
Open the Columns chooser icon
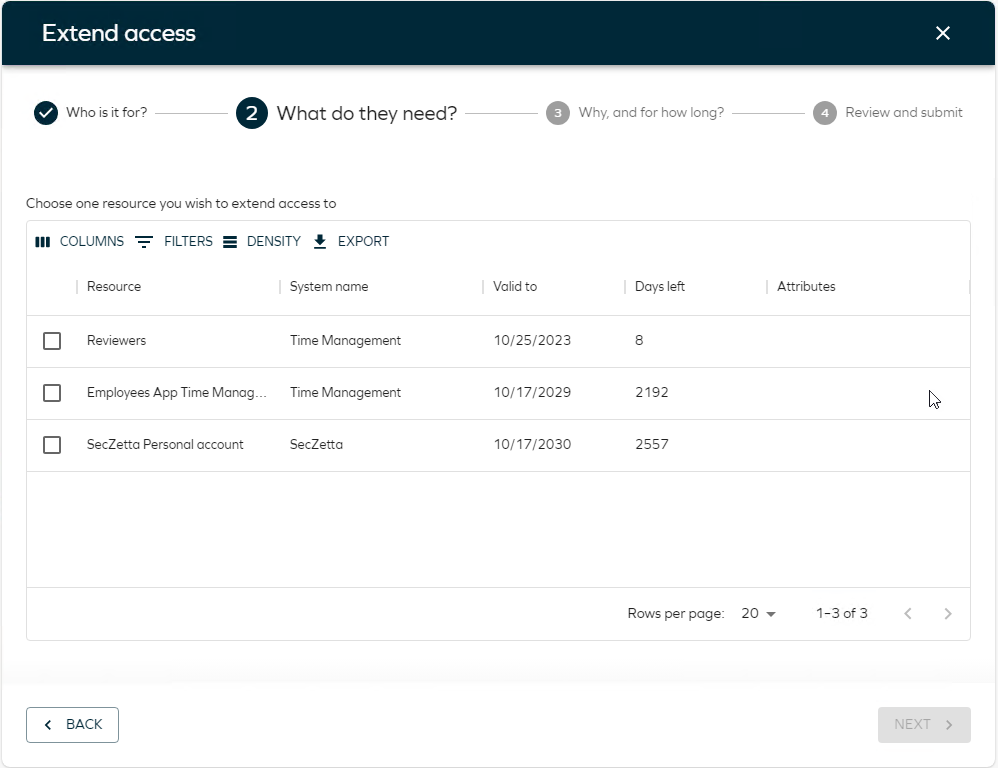43,242
